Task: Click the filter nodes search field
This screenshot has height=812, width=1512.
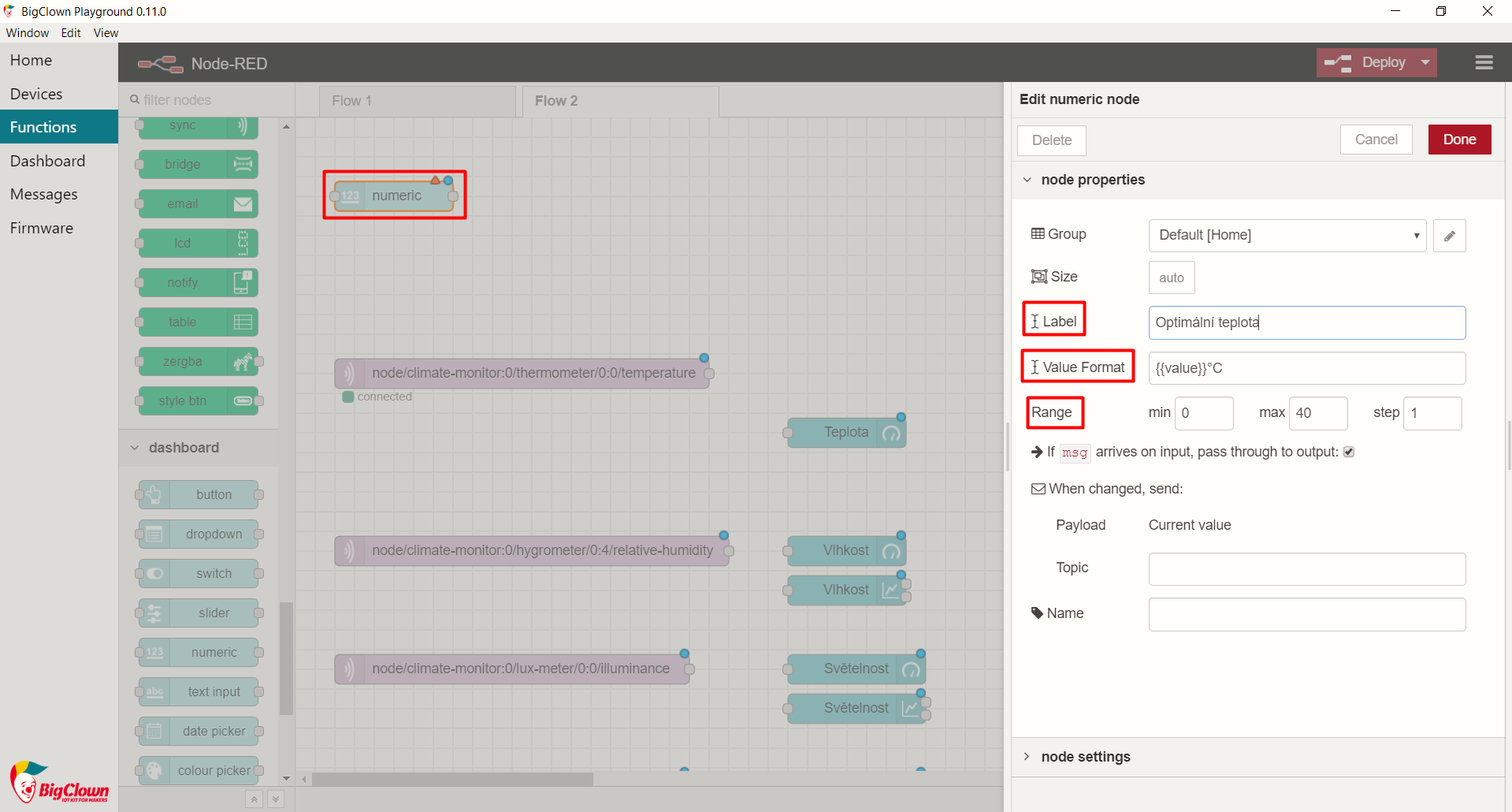Action: 206,100
